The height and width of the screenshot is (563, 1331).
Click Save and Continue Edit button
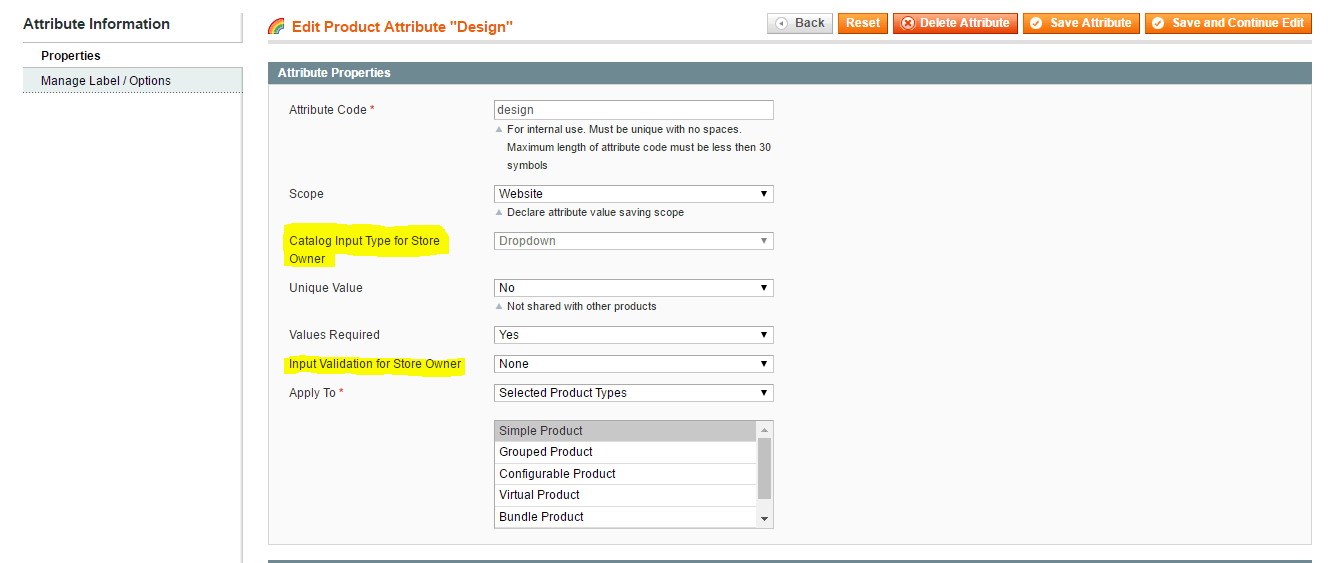pos(1228,23)
